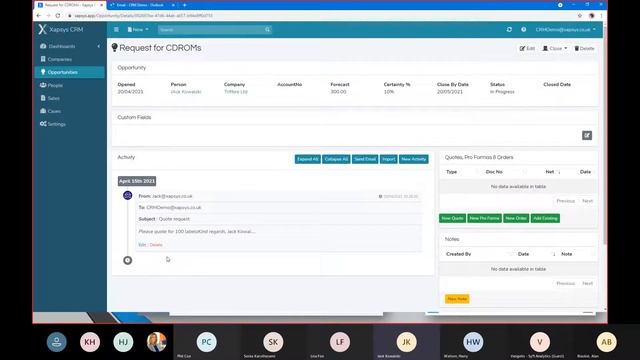Viewport: 640px width, 360px height.
Task: Click the Add Existing button
Action: [545, 218]
